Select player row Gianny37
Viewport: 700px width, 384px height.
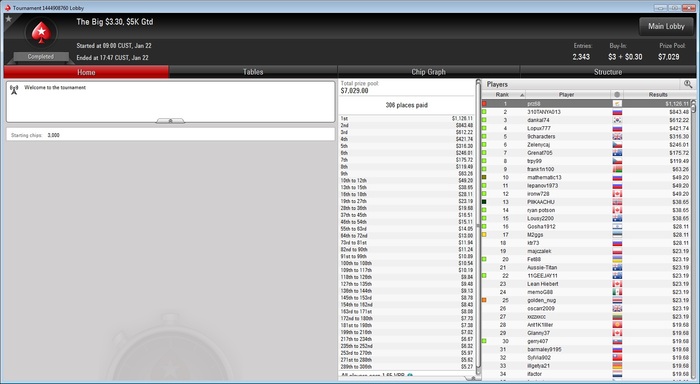point(586,333)
